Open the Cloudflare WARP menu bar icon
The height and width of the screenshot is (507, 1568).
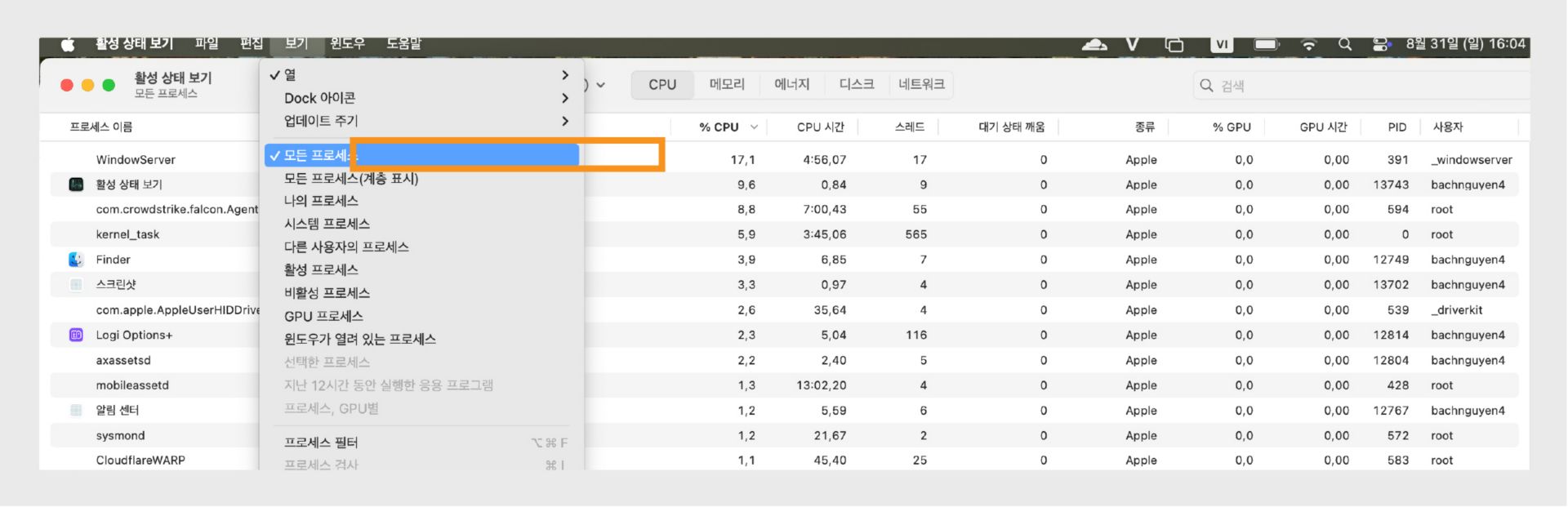(1094, 44)
